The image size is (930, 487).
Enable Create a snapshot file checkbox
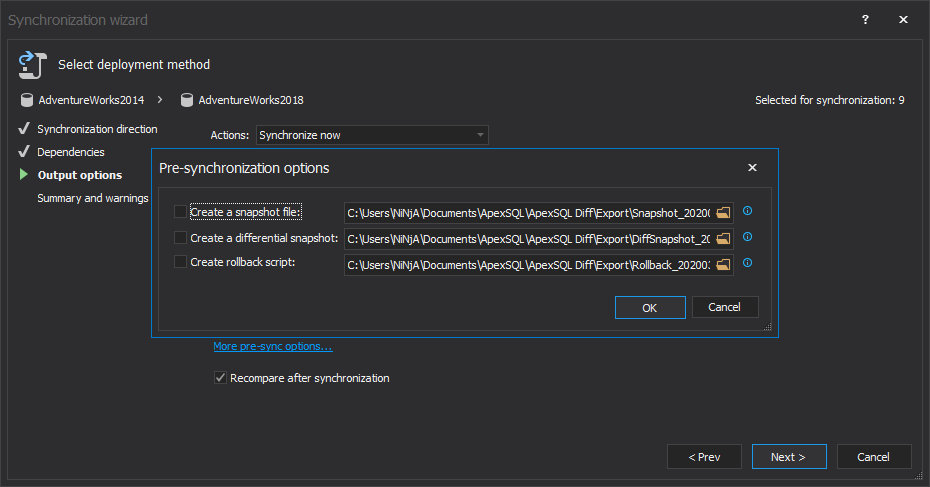tap(180, 212)
